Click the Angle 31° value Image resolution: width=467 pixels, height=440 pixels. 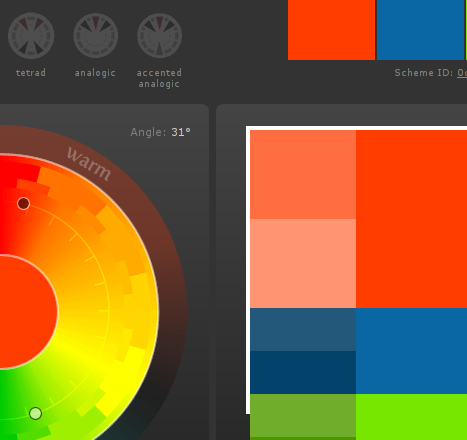[x=181, y=132]
